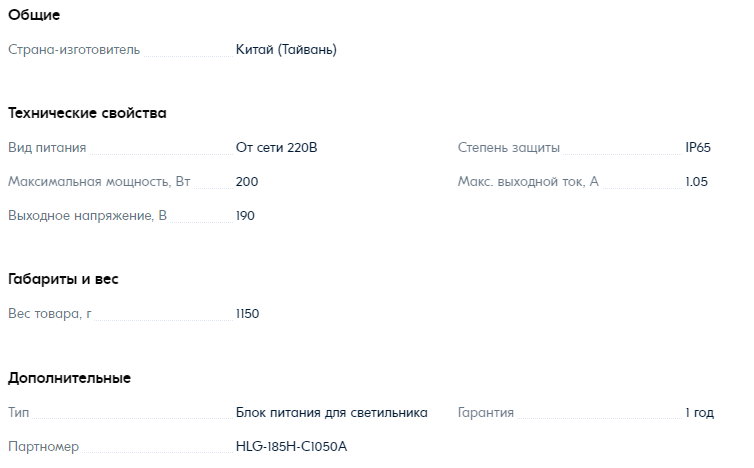This screenshot has height=468, width=754.
Task: Click the "Дополнительные" section heading
Action: 69,378
